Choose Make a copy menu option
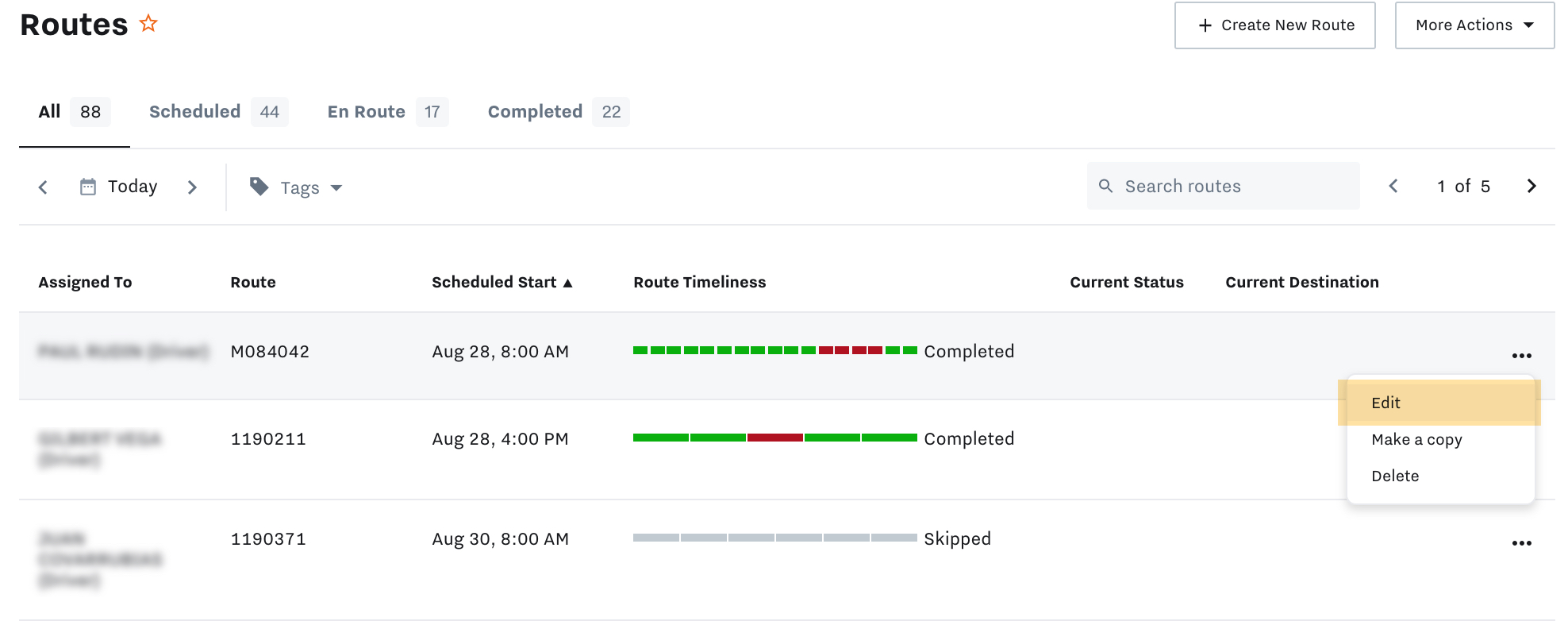 1416,439
